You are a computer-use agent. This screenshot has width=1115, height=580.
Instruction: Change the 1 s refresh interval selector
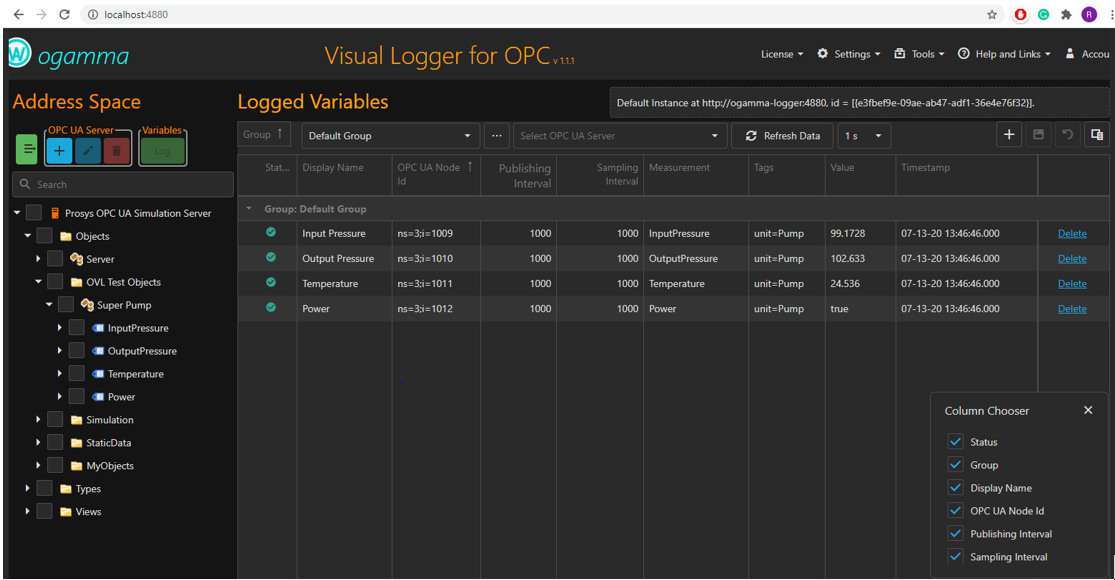pos(862,135)
